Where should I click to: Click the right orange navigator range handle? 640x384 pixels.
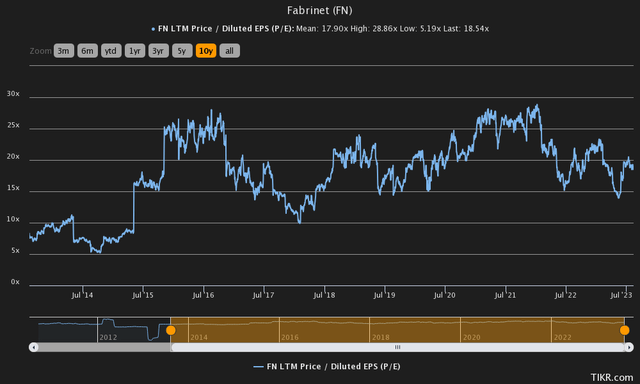(624, 330)
